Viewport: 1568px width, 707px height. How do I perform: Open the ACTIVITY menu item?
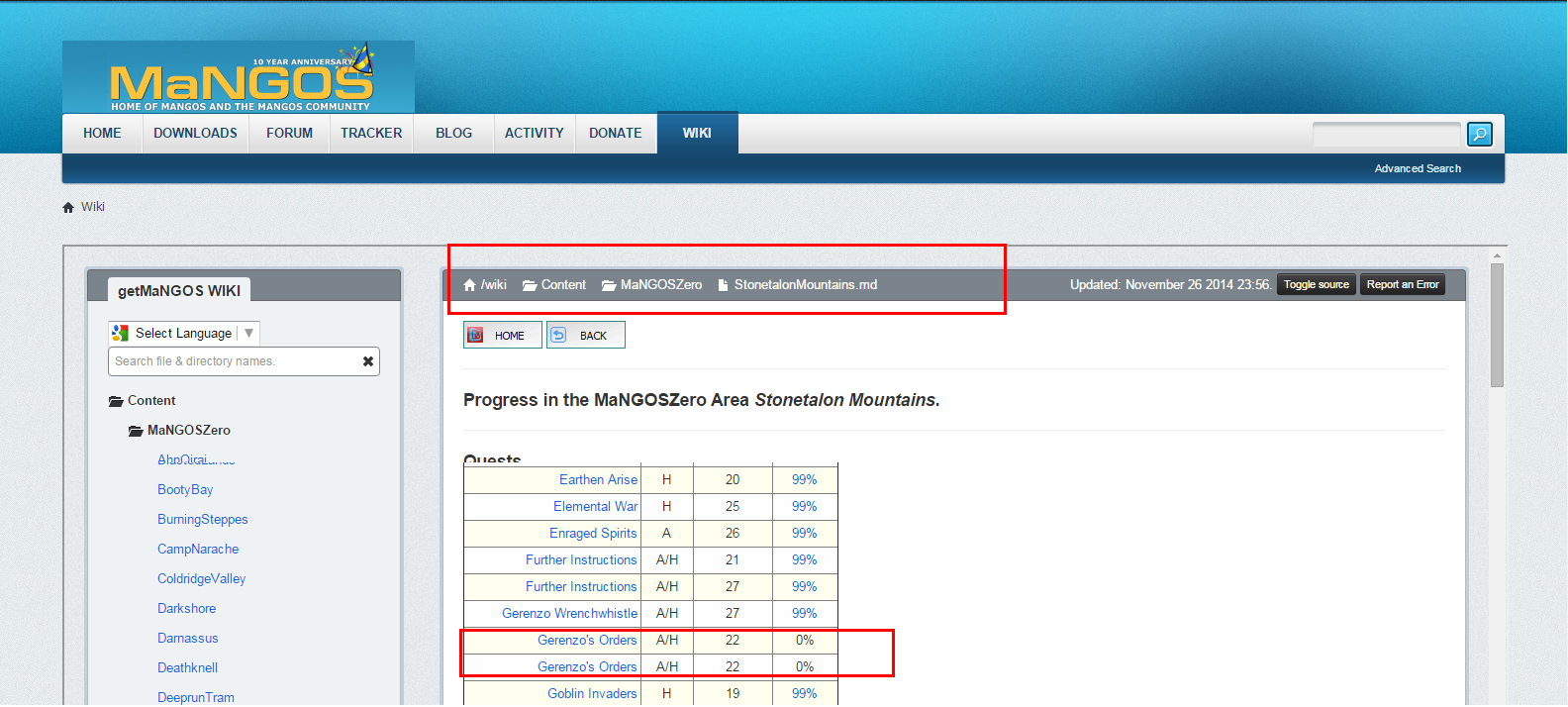pyautogui.click(x=535, y=134)
